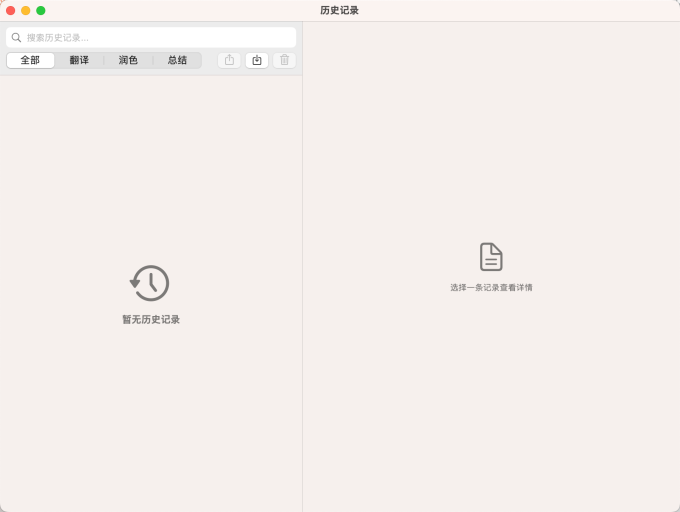Screen dimensions: 680x512
Task: Close the 历史记录 window with red button
Action: [11, 10]
